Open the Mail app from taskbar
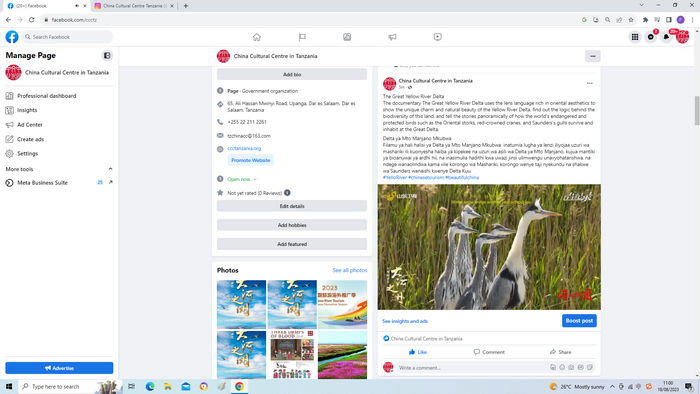This screenshot has height=394, width=700. click(x=186, y=386)
